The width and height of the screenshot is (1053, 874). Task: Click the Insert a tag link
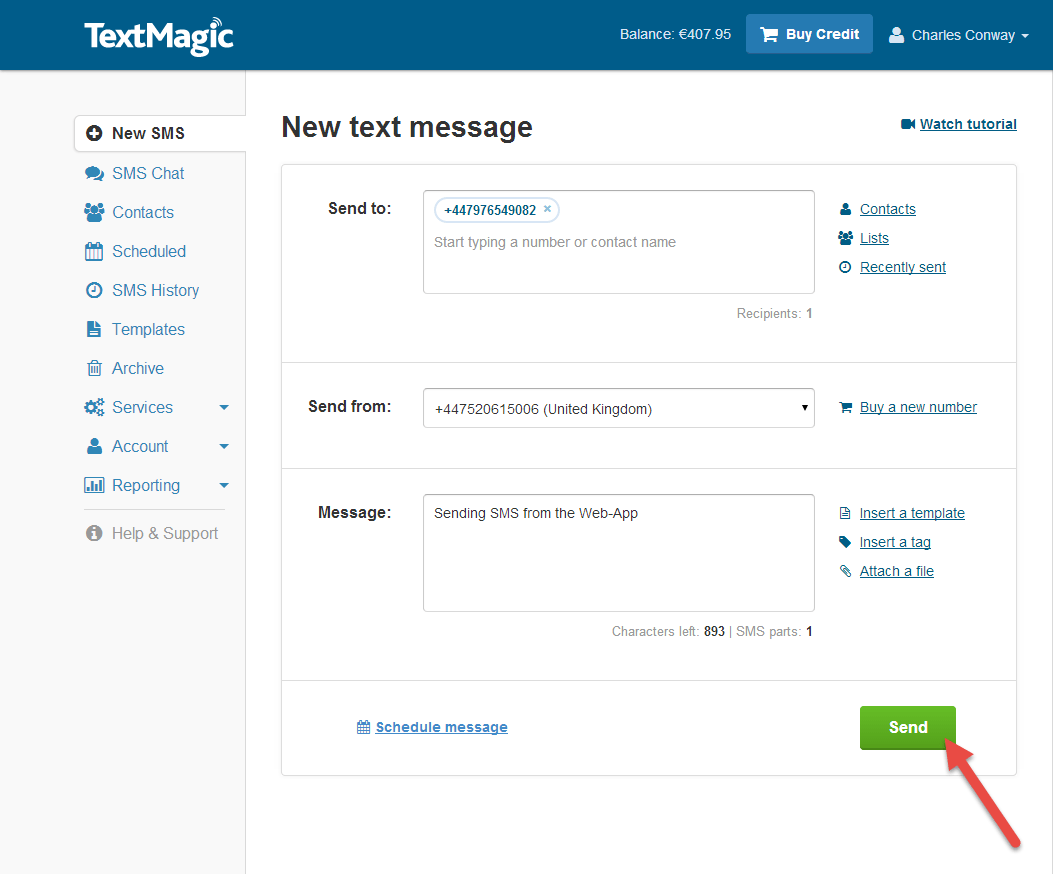coord(895,542)
